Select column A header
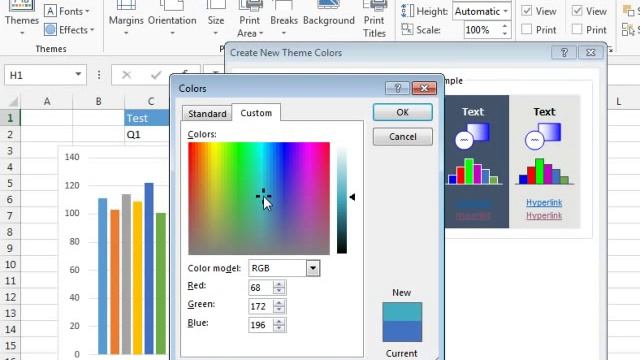 pyautogui.click(x=47, y=101)
